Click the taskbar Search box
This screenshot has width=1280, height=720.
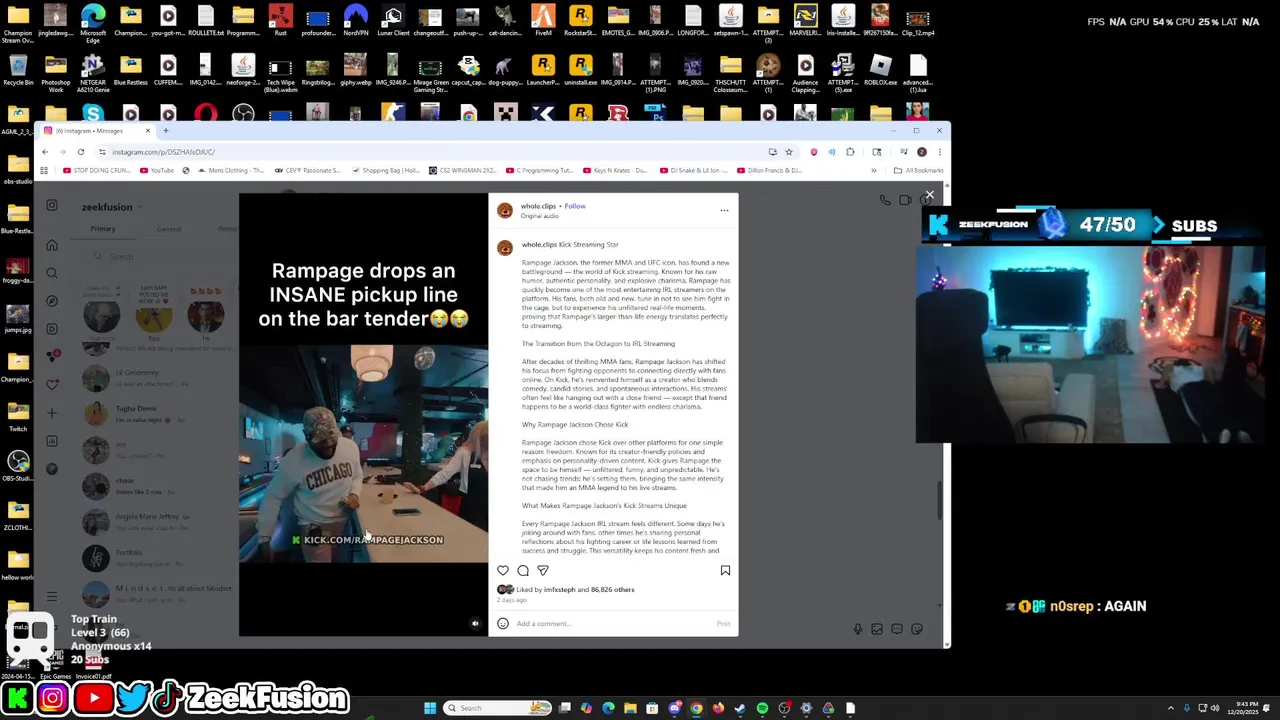point(499,708)
